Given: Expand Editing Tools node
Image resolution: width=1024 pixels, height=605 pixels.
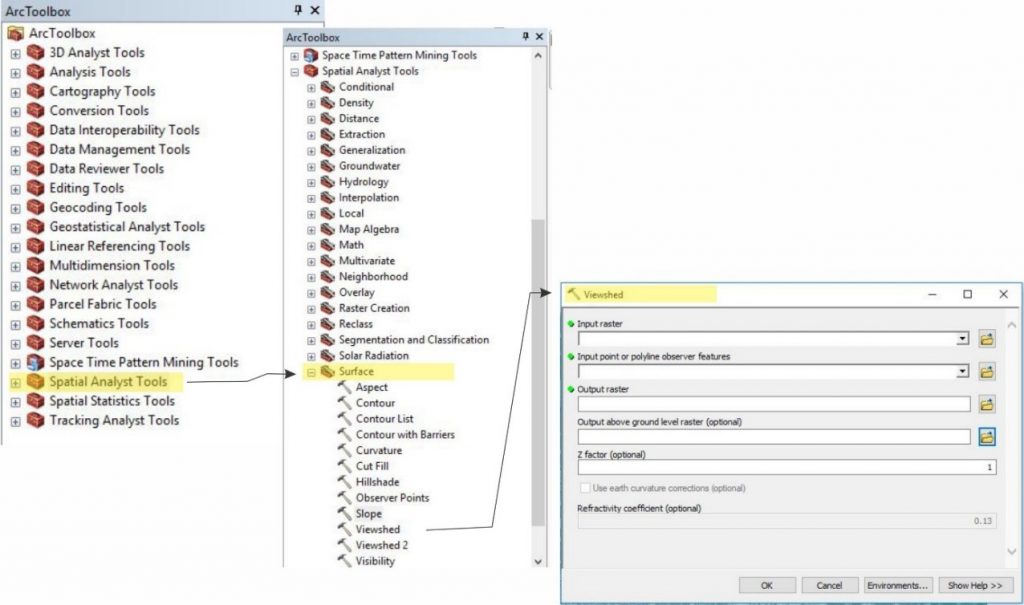Looking at the screenshot, I should click(16, 189).
